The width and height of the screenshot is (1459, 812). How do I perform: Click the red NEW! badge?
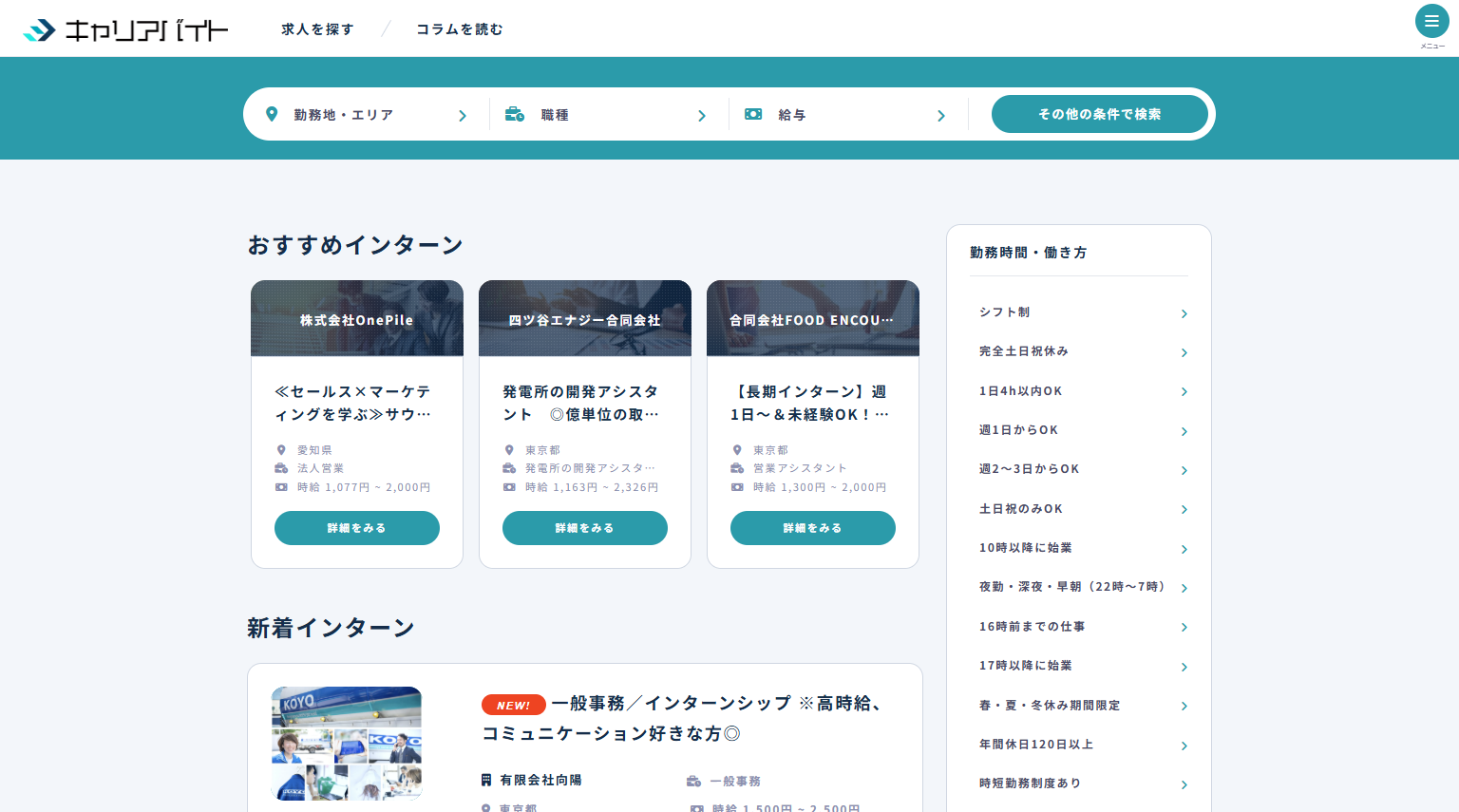click(x=513, y=705)
